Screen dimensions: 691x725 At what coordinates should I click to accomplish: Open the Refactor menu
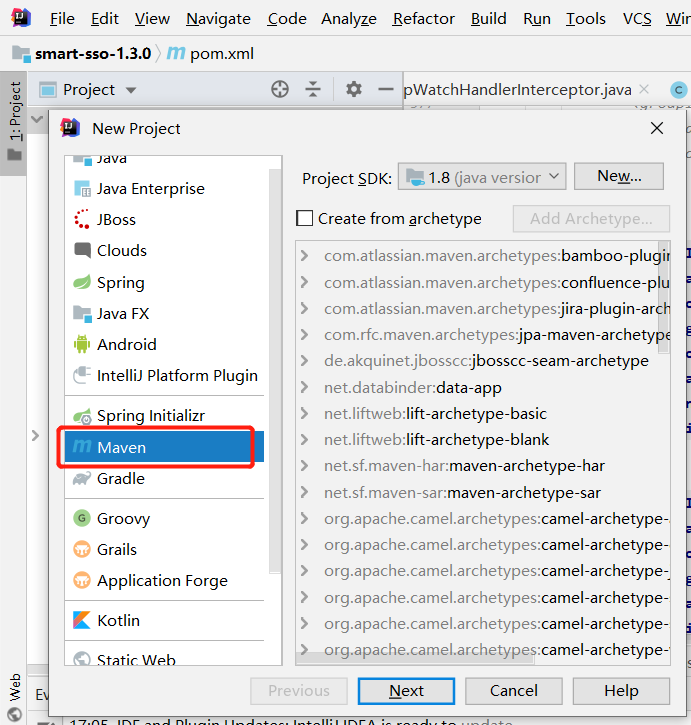pos(424,18)
